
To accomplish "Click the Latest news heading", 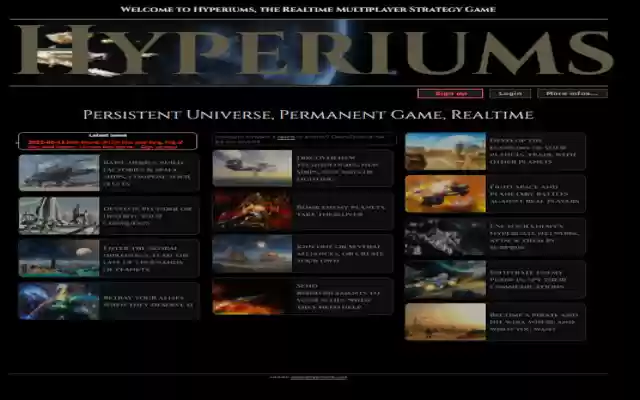I will click(108, 136).
